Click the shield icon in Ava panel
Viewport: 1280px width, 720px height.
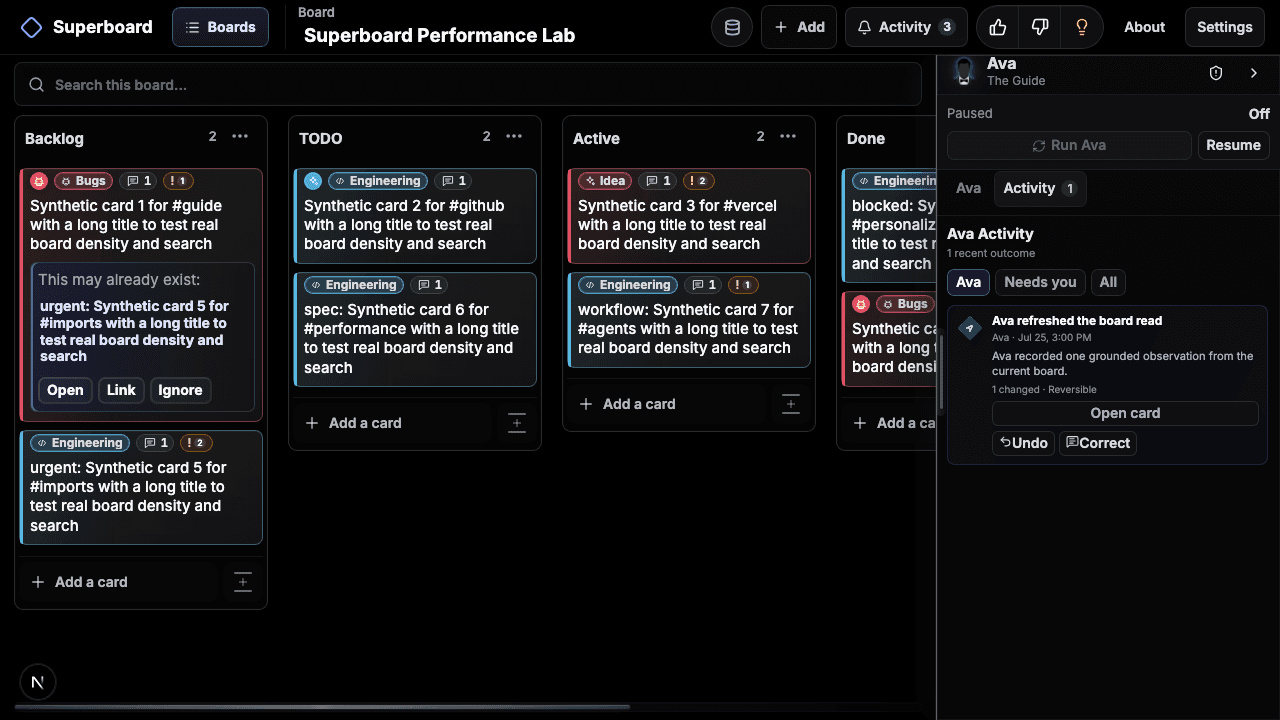[1216, 73]
